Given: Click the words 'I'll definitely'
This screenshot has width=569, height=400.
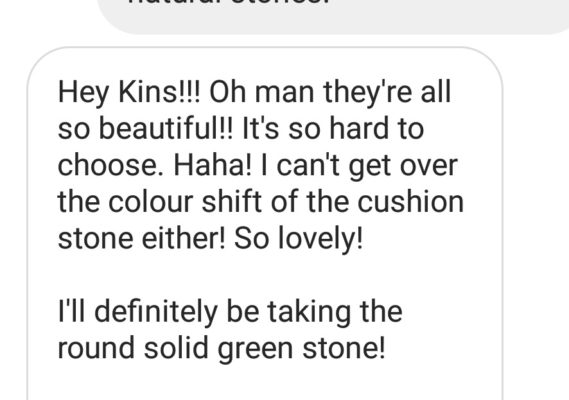Looking at the screenshot, I should (x=138, y=312).
